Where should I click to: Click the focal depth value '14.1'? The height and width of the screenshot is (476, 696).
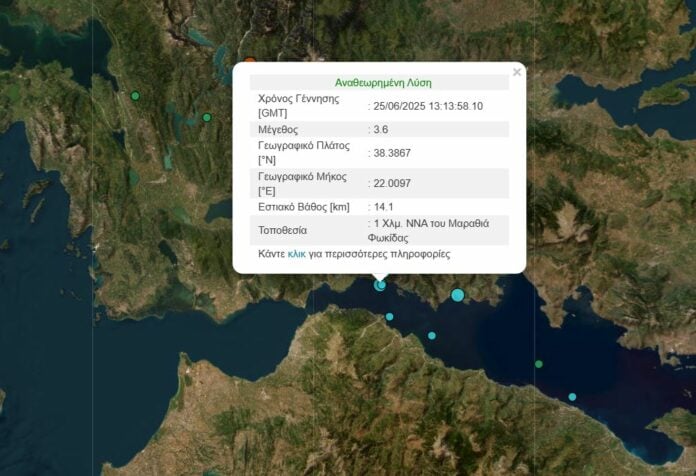coord(384,207)
